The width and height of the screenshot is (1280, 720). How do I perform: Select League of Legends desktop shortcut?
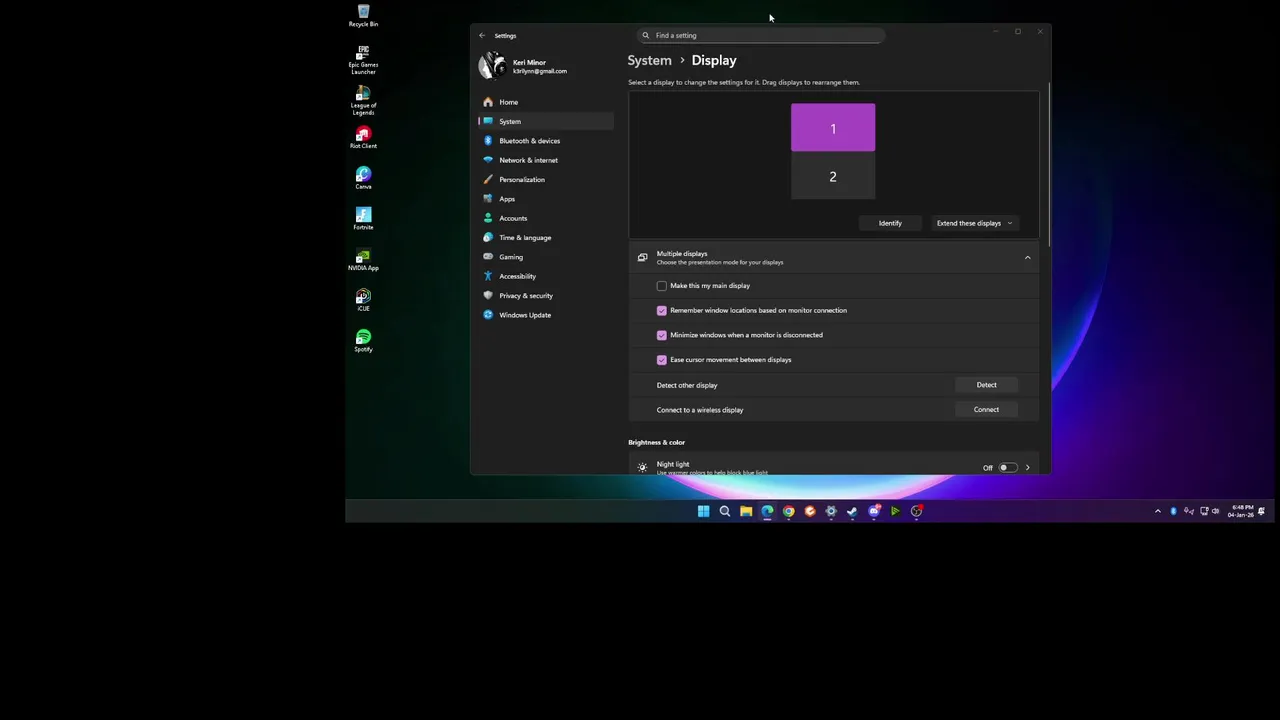363,100
